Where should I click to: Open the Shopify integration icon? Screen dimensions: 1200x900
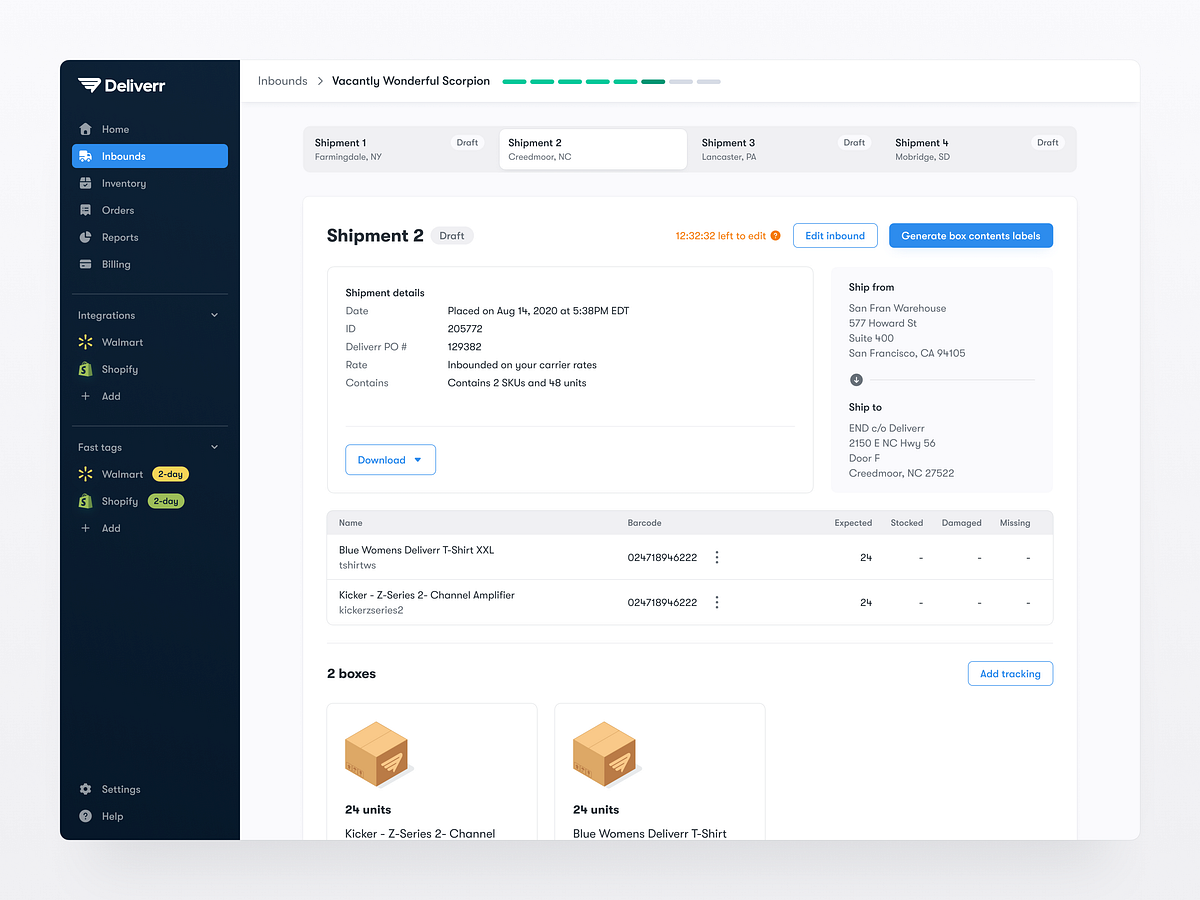pyautogui.click(x=89, y=369)
